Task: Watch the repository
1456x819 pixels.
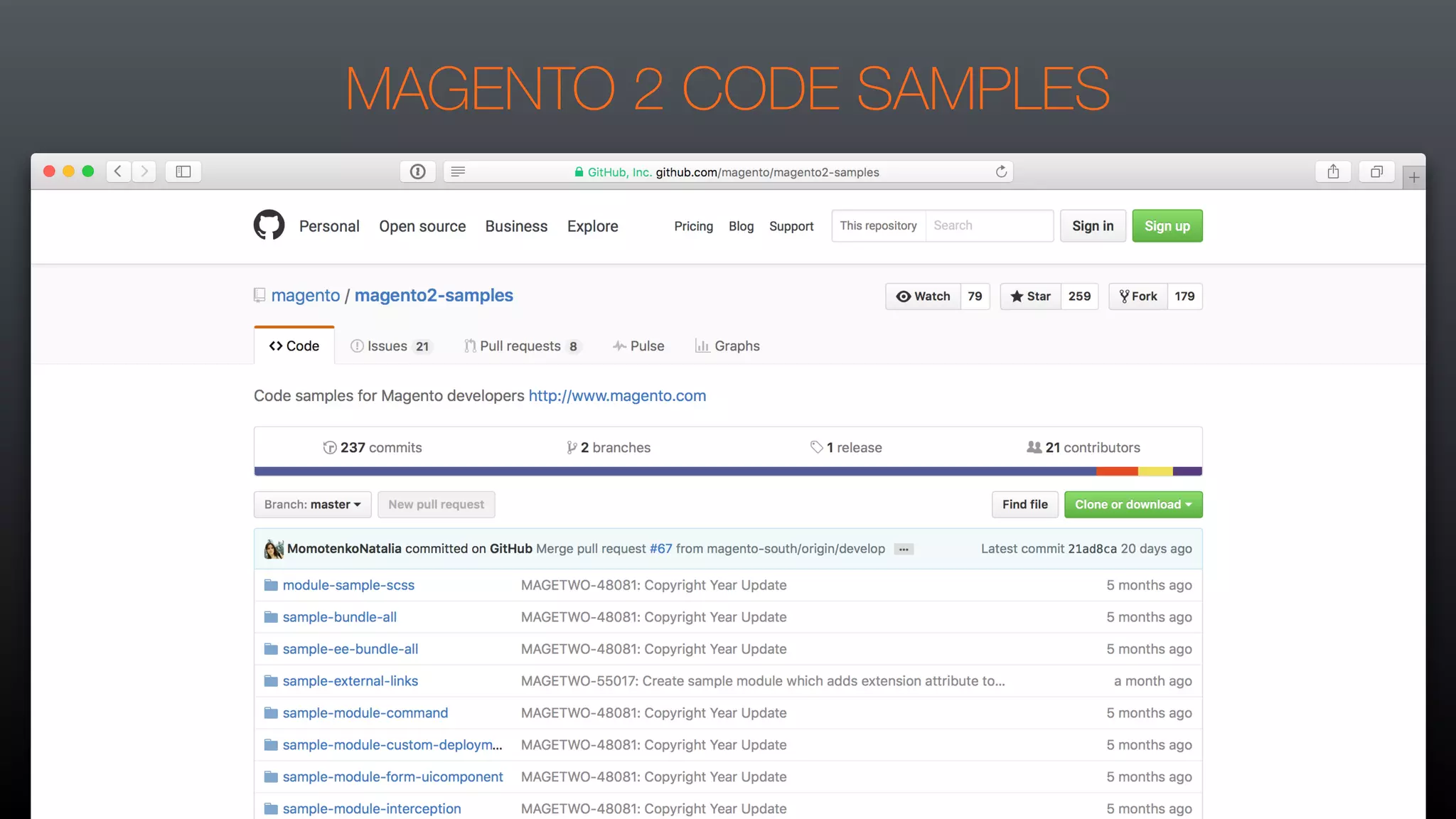Action: (924, 296)
